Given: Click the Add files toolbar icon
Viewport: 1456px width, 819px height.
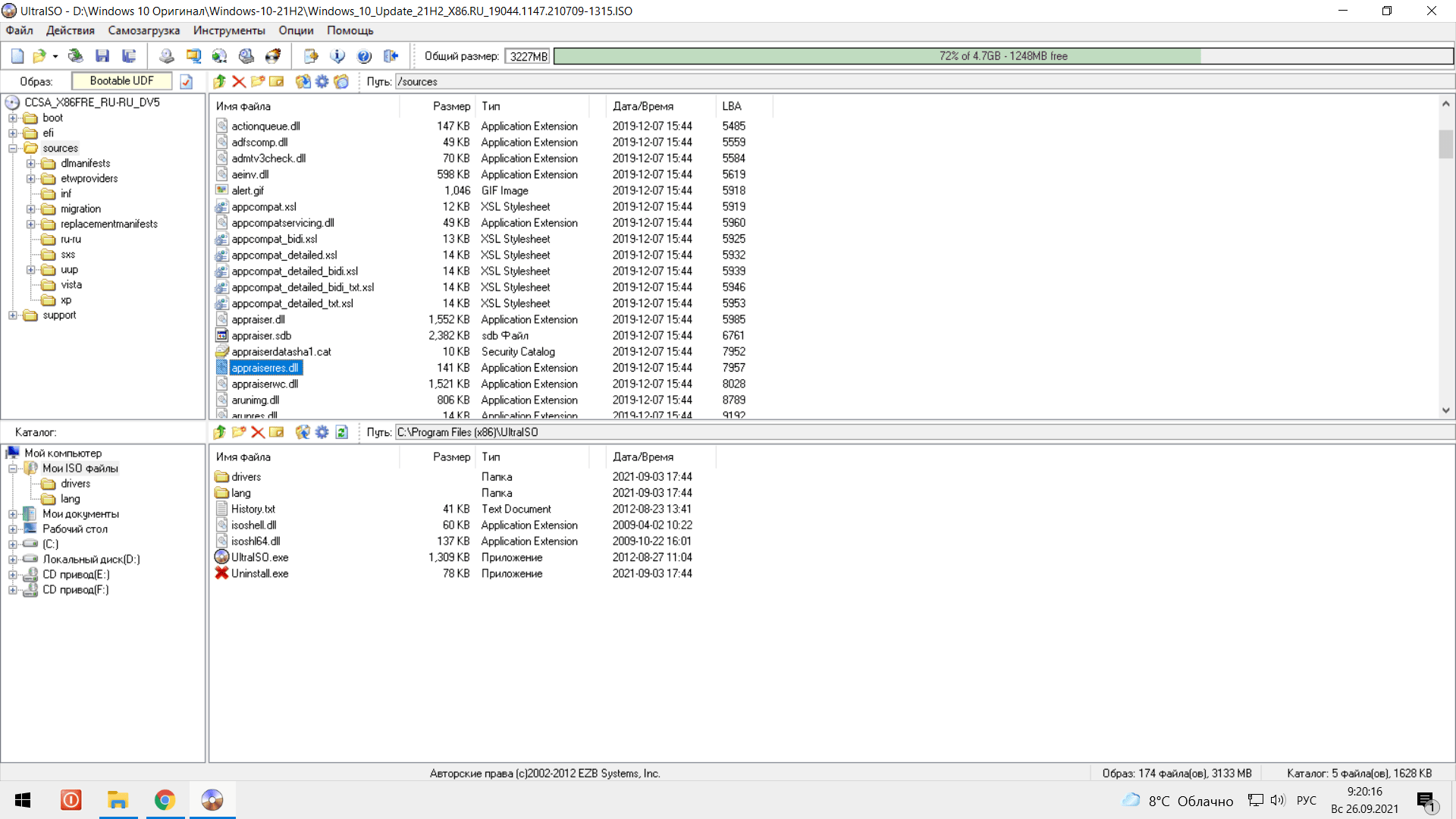Looking at the screenshot, I should [x=311, y=56].
